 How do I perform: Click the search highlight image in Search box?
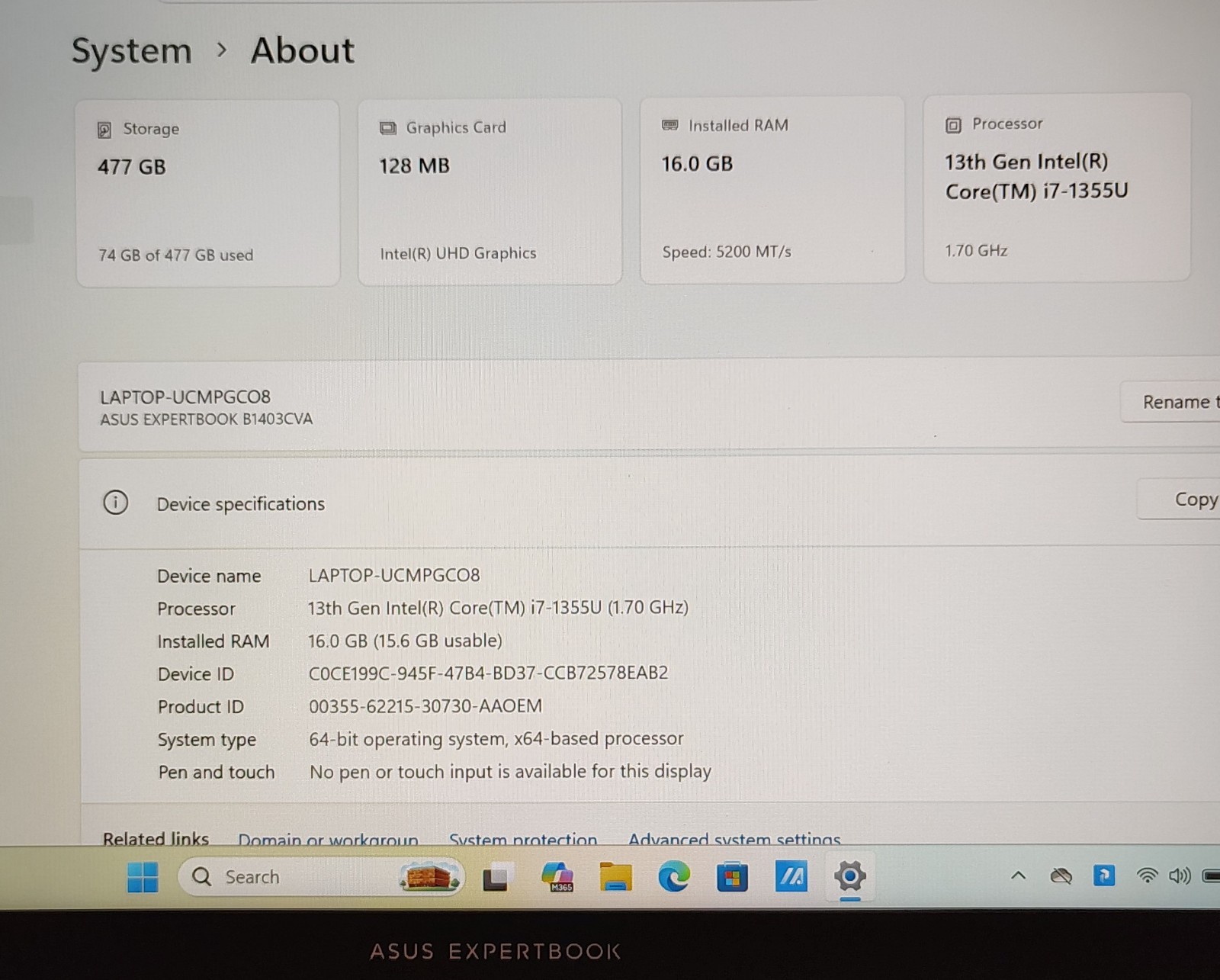coord(429,877)
